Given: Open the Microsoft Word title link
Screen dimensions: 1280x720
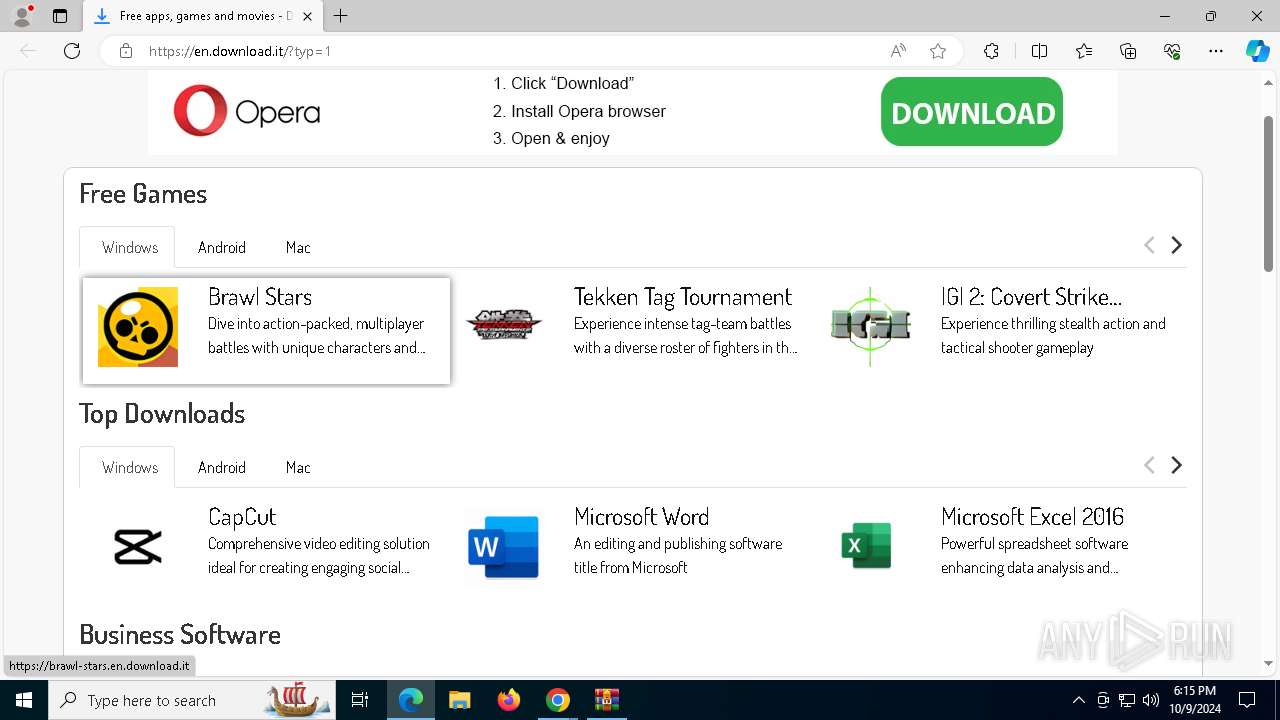Looking at the screenshot, I should pyautogui.click(x=641, y=517).
